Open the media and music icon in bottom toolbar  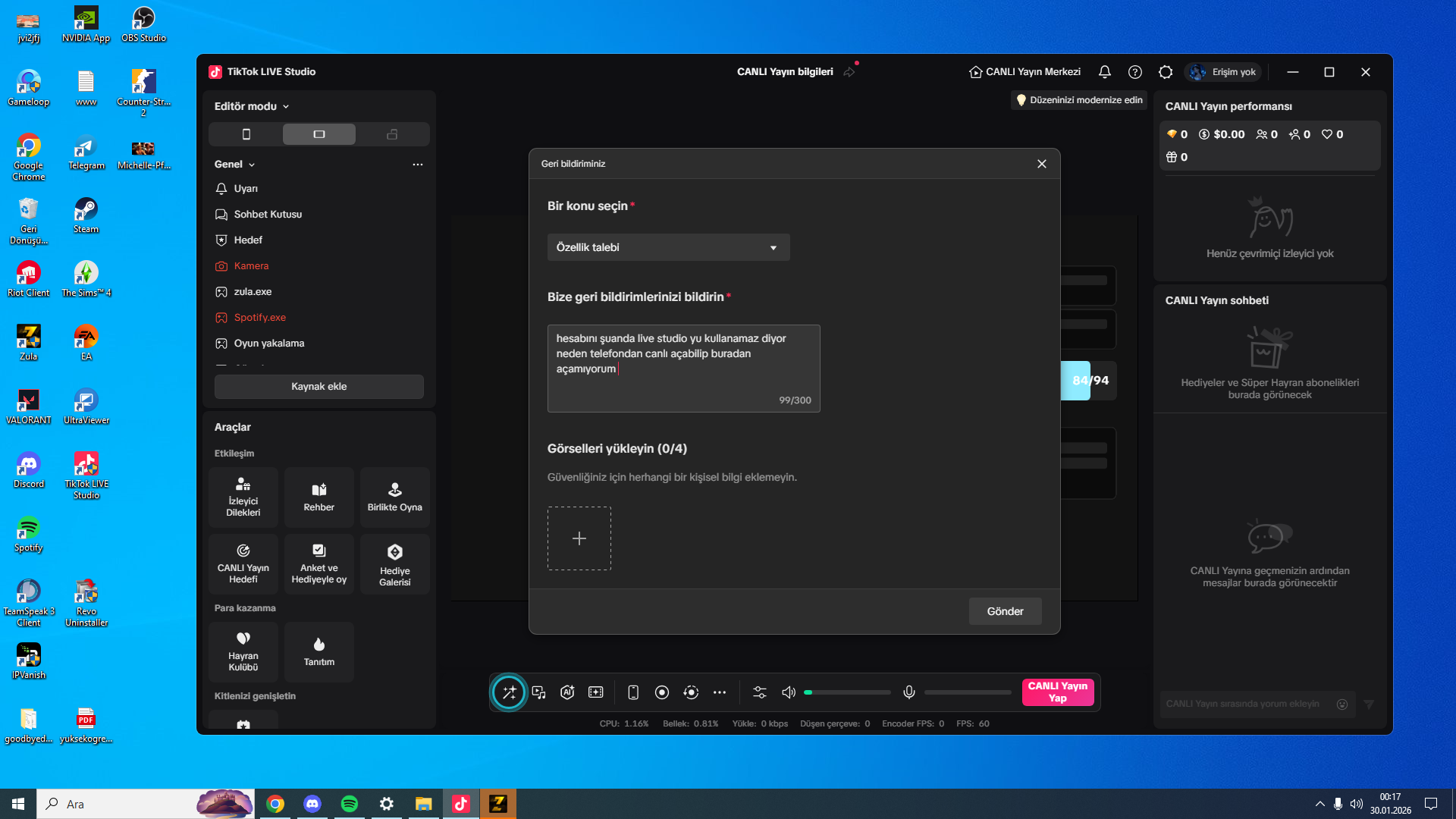tap(539, 692)
